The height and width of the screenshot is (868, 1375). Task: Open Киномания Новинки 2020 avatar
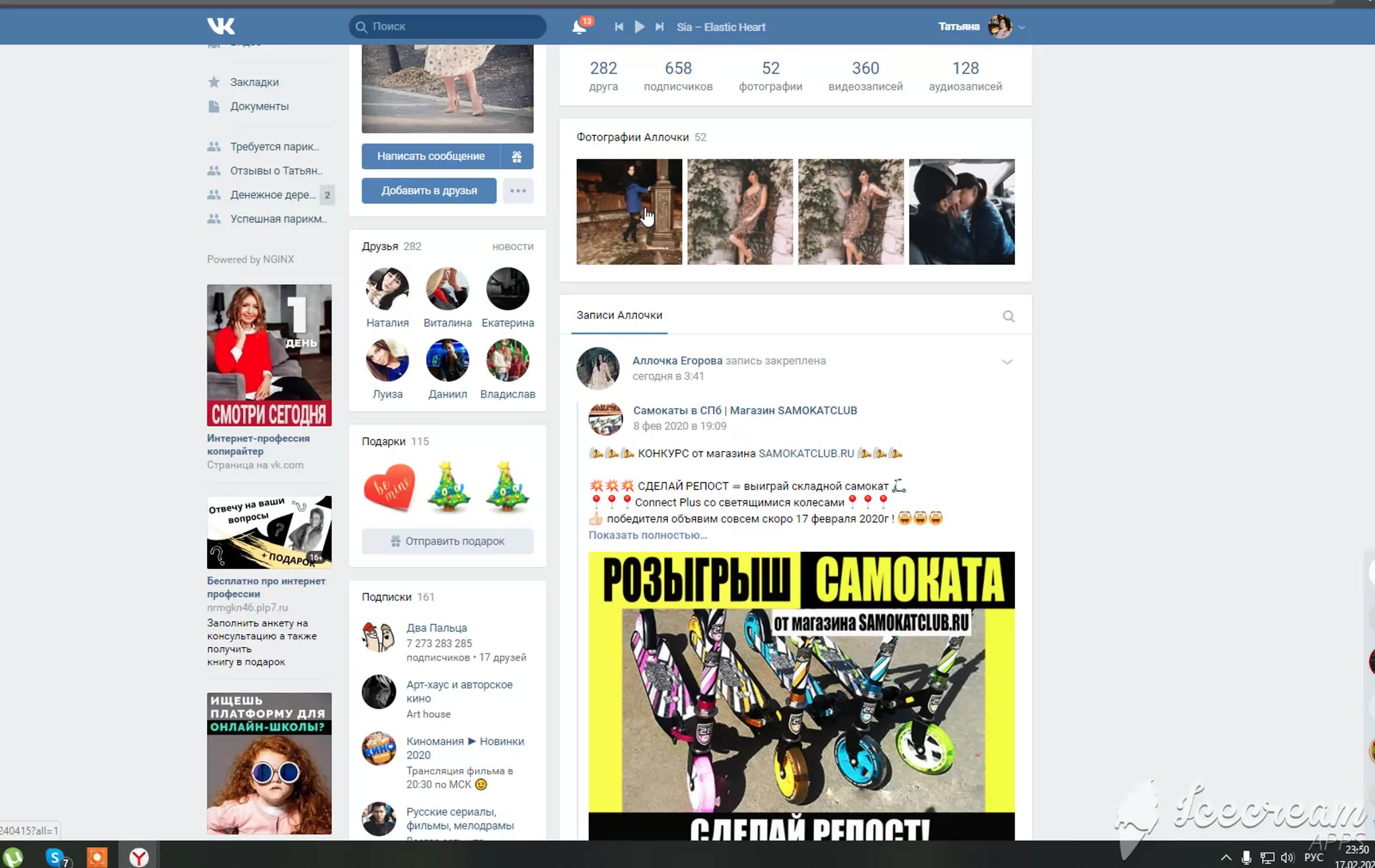click(x=378, y=748)
